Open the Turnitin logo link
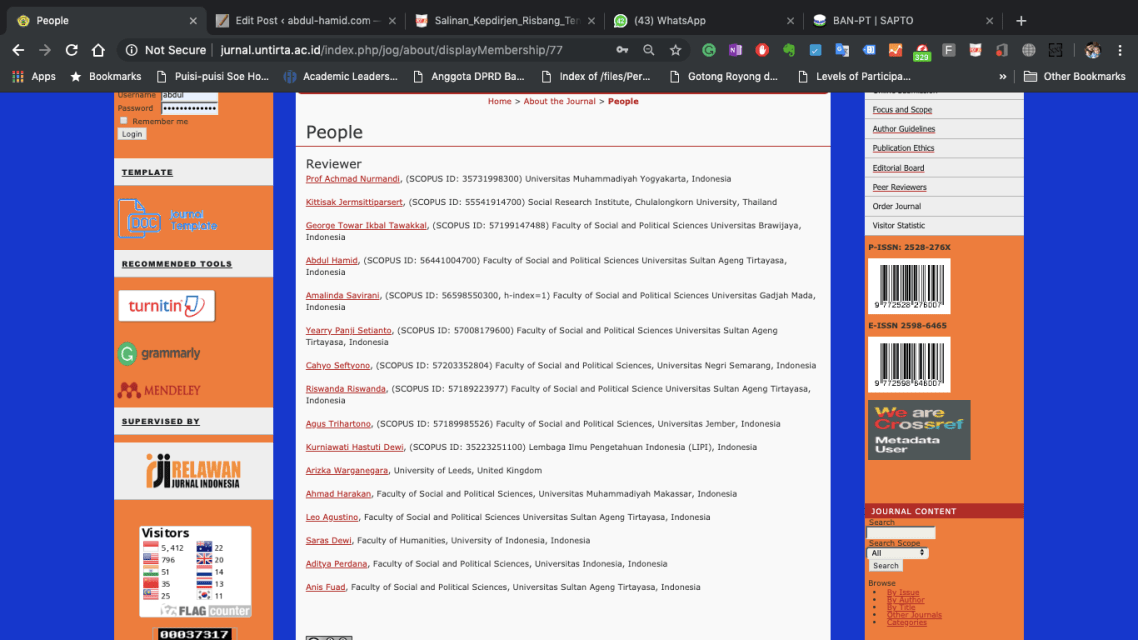This screenshot has width=1138, height=640. 166,306
